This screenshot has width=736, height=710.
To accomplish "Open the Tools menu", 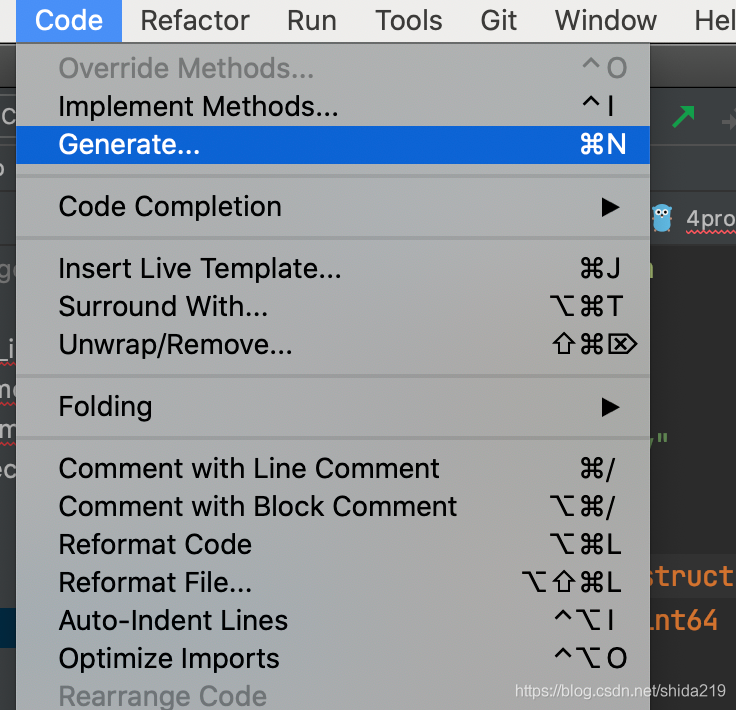I will [408, 20].
